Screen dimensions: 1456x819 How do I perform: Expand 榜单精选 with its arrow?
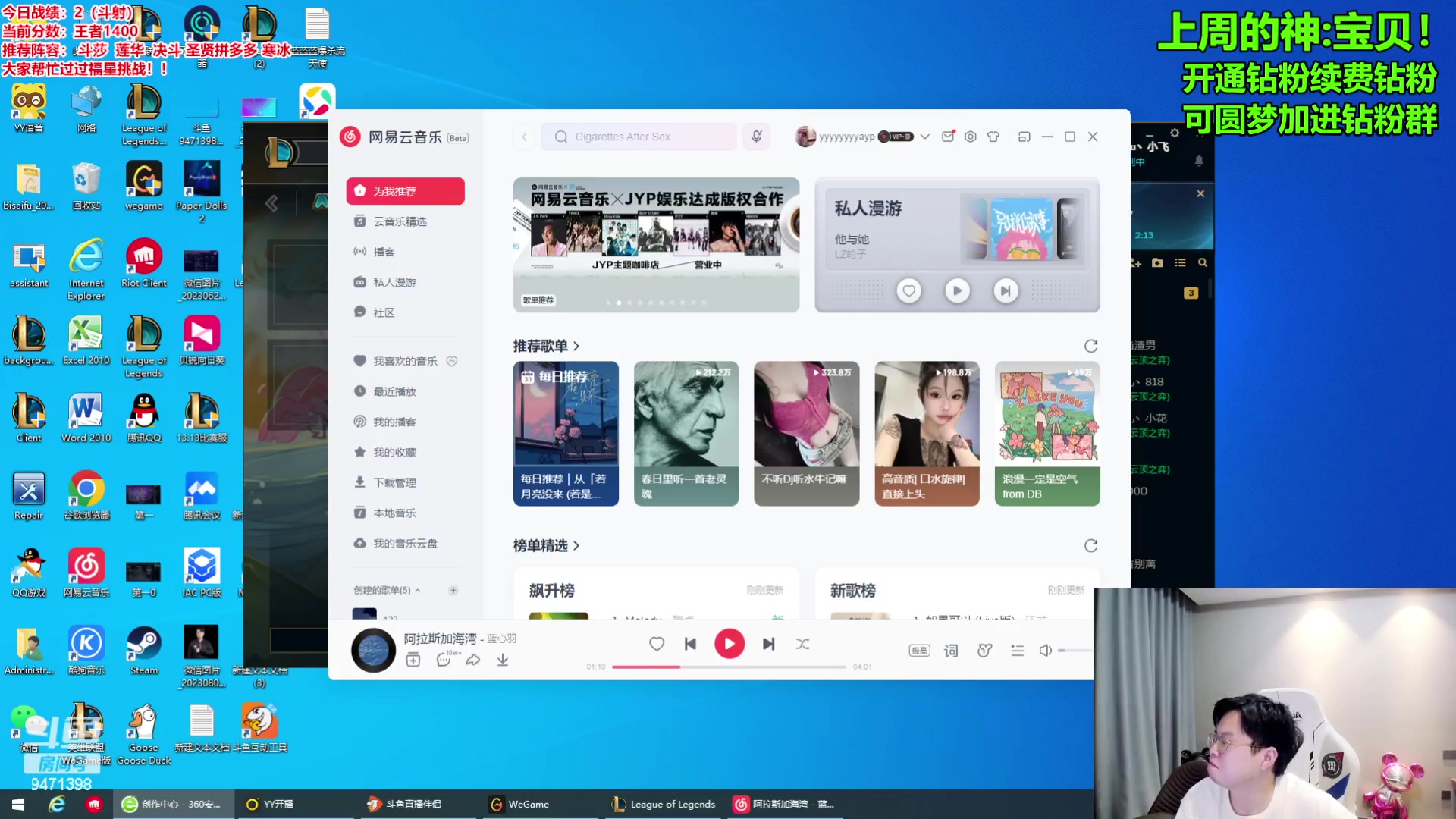[576, 545]
